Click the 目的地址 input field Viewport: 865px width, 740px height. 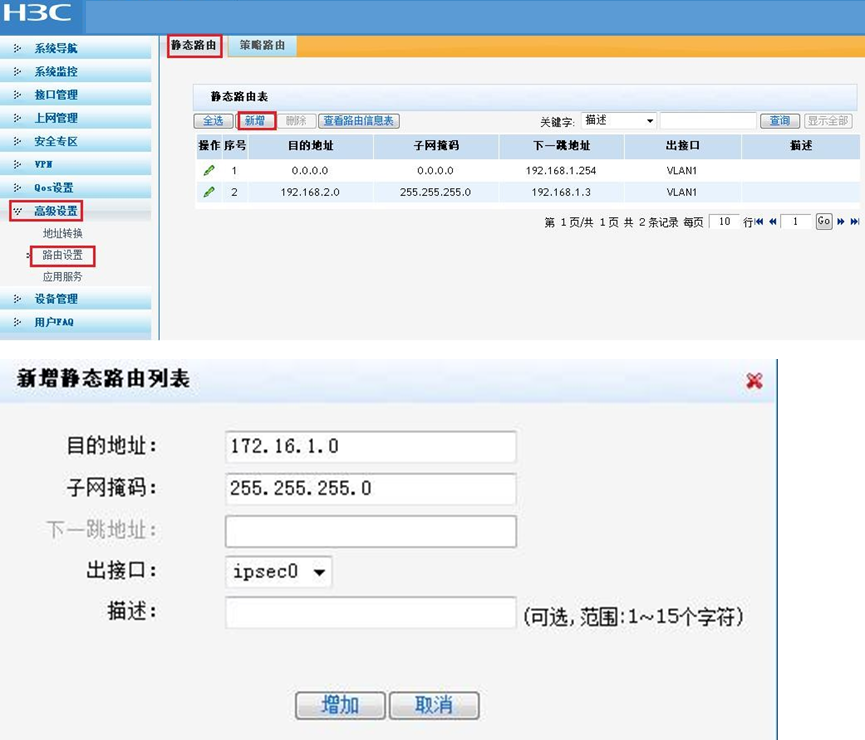pyautogui.click(x=371, y=446)
